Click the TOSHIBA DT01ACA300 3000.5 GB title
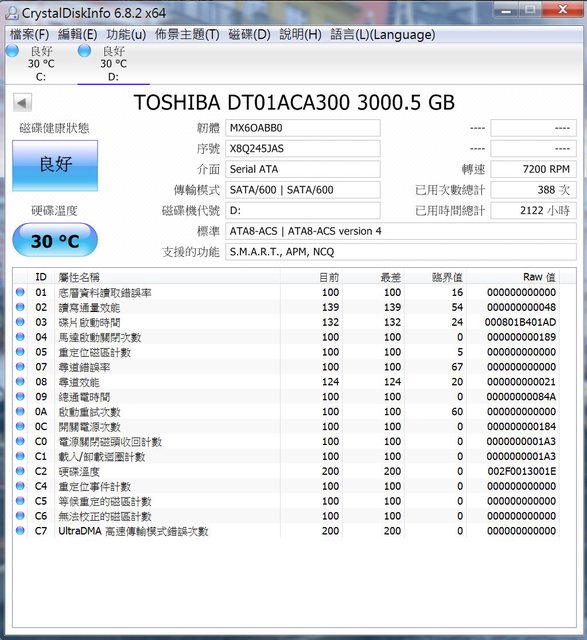Screen dimensions: 587x640 point(294,102)
